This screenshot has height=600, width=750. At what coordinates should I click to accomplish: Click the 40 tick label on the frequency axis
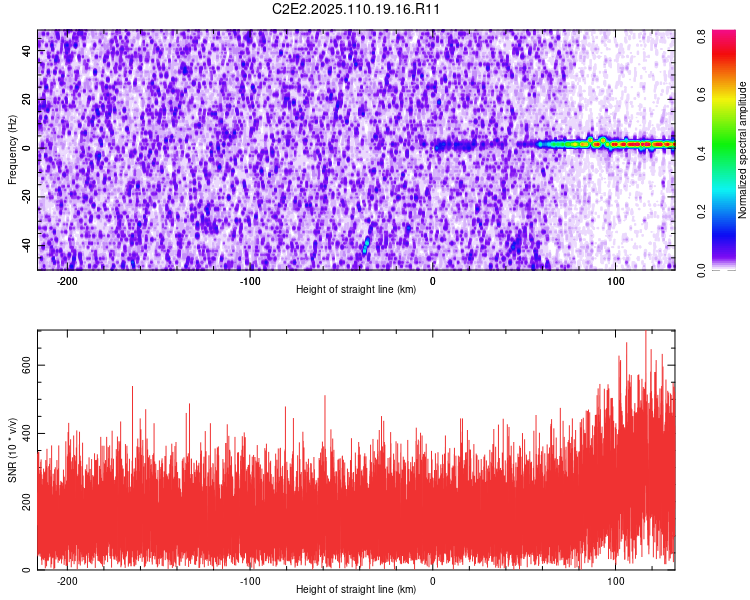27,50
